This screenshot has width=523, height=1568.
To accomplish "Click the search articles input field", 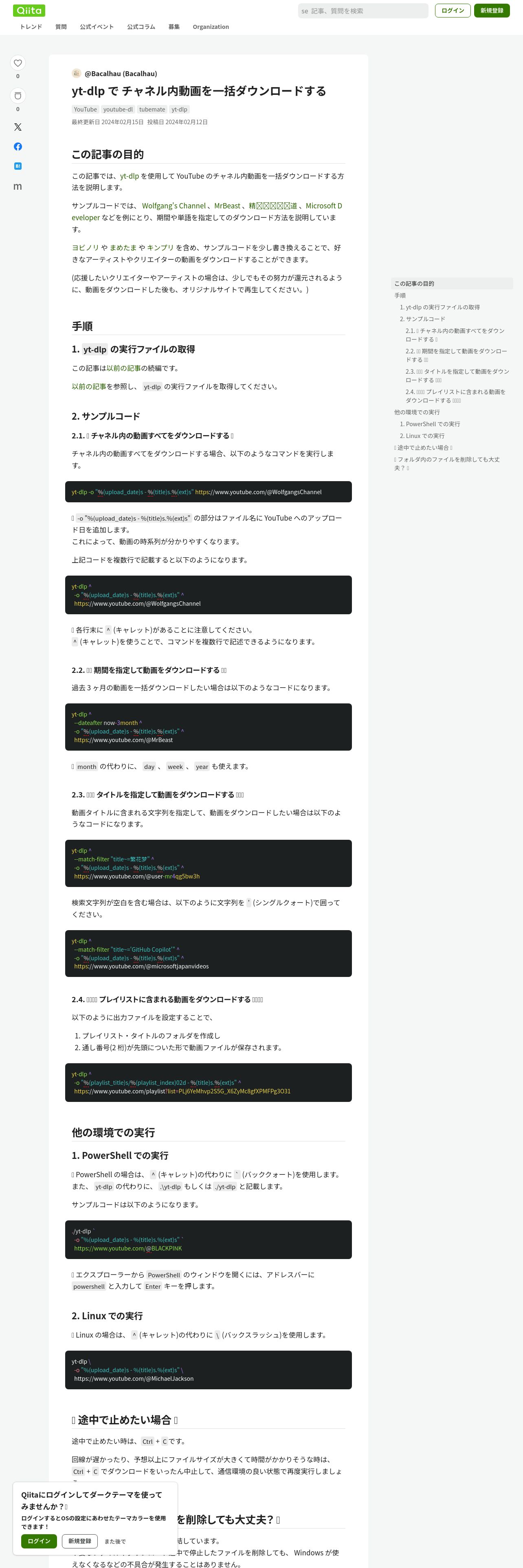I will pyautogui.click(x=363, y=11).
